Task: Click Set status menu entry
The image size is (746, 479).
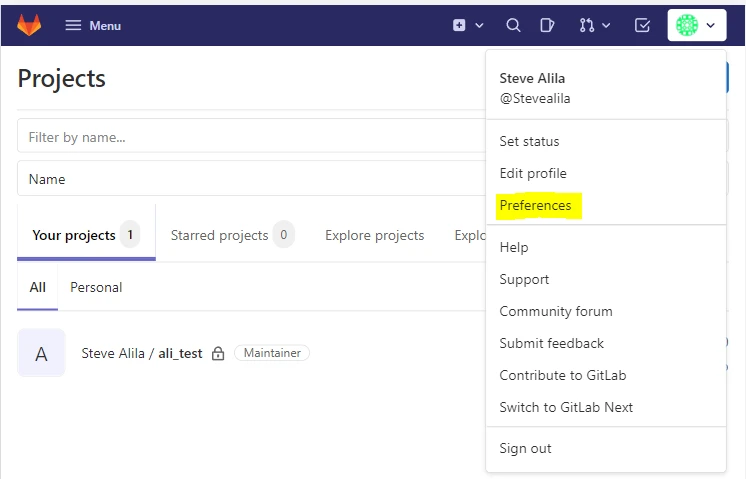Action: tap(529, 141)
